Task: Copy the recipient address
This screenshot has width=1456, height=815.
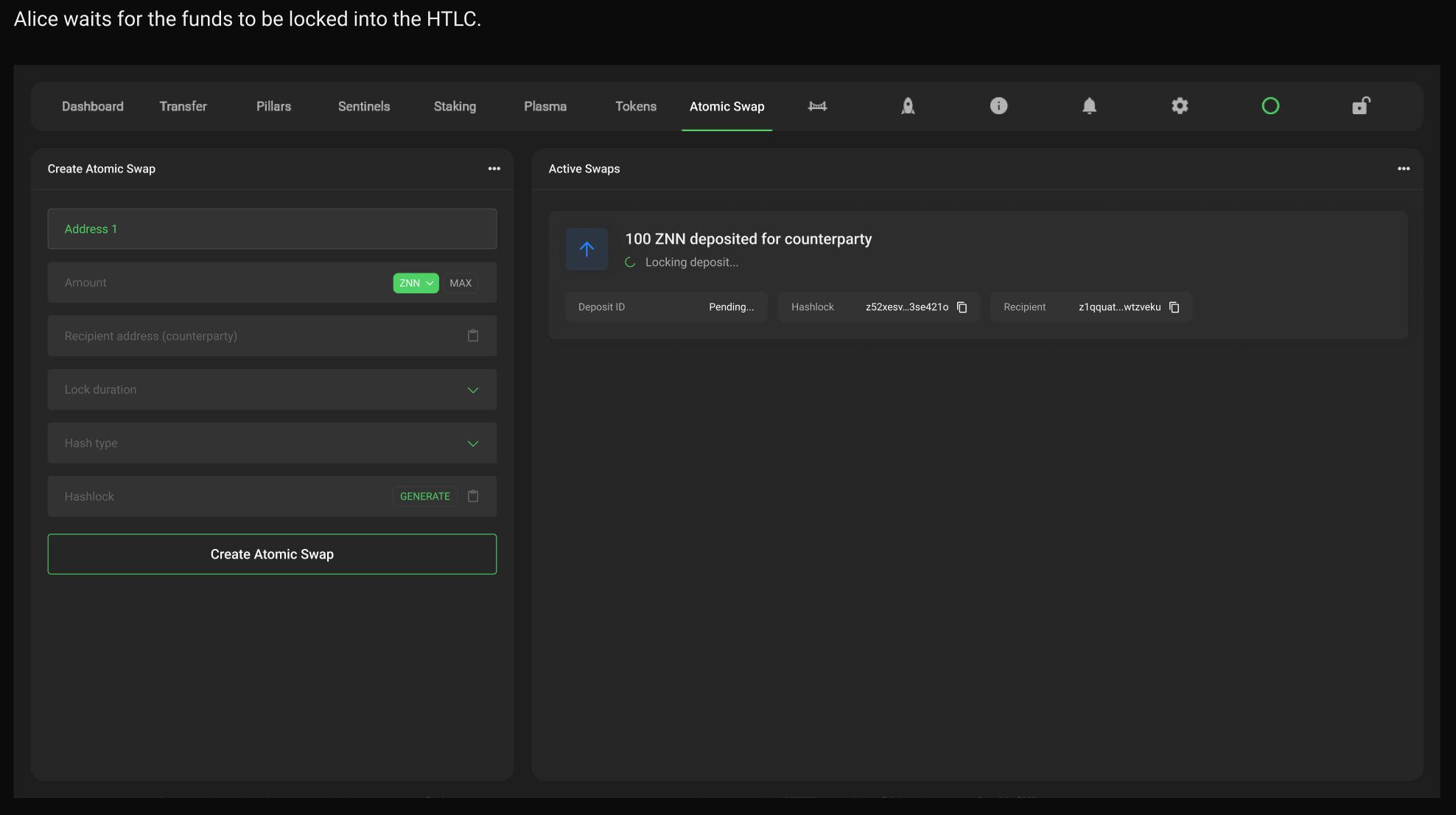Action: tap(1175, 307)
